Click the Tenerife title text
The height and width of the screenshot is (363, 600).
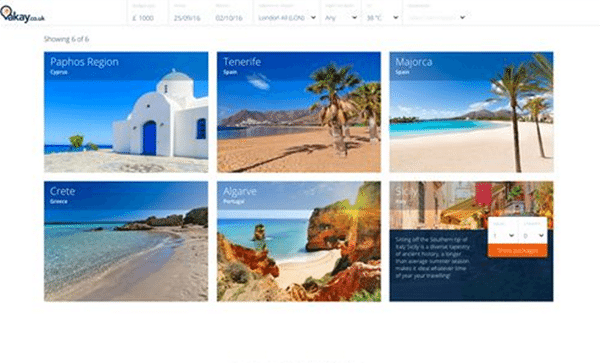242,62
